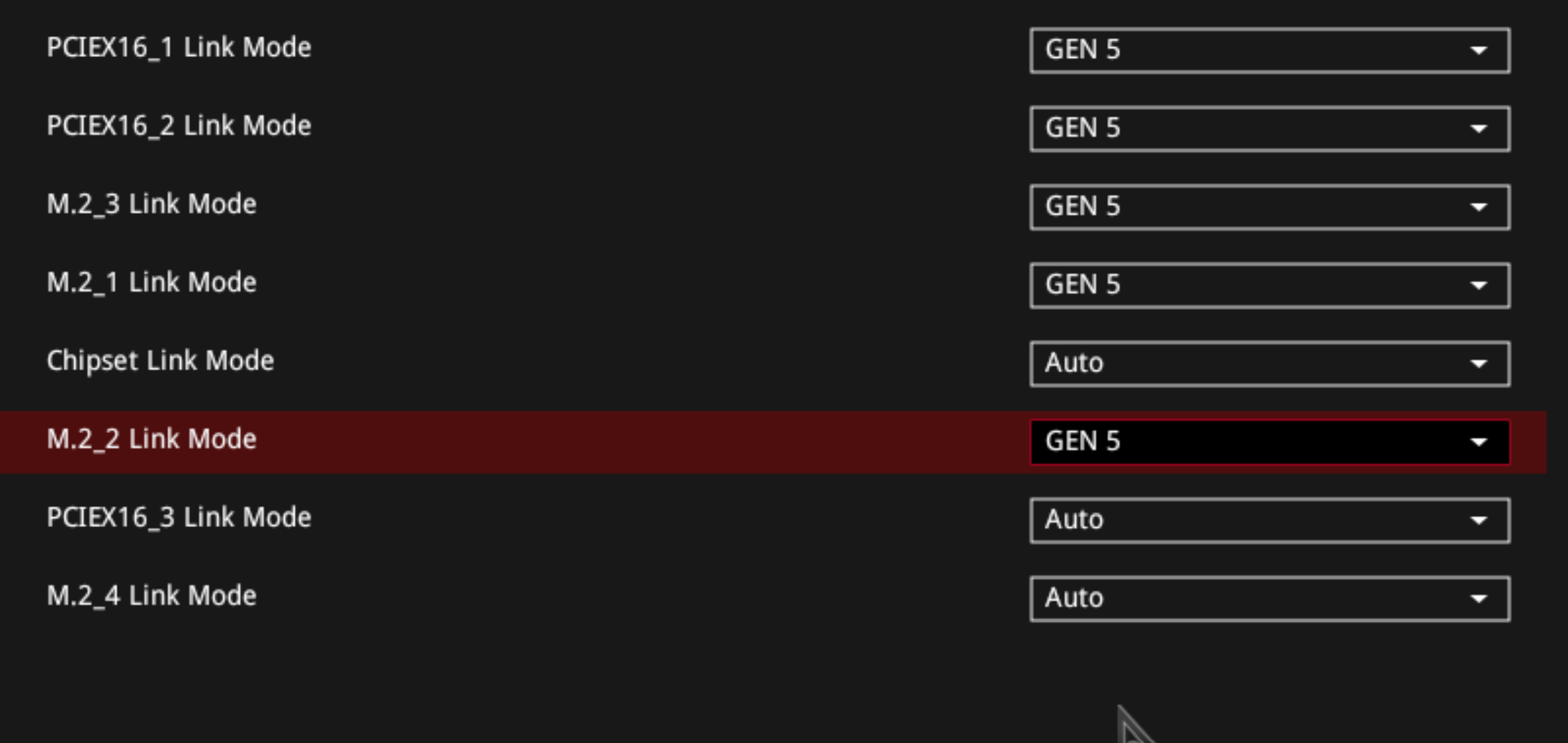Select the PCIEX16_3 Link Mode label
The image size is (1568, 743).
click(179, 517)
